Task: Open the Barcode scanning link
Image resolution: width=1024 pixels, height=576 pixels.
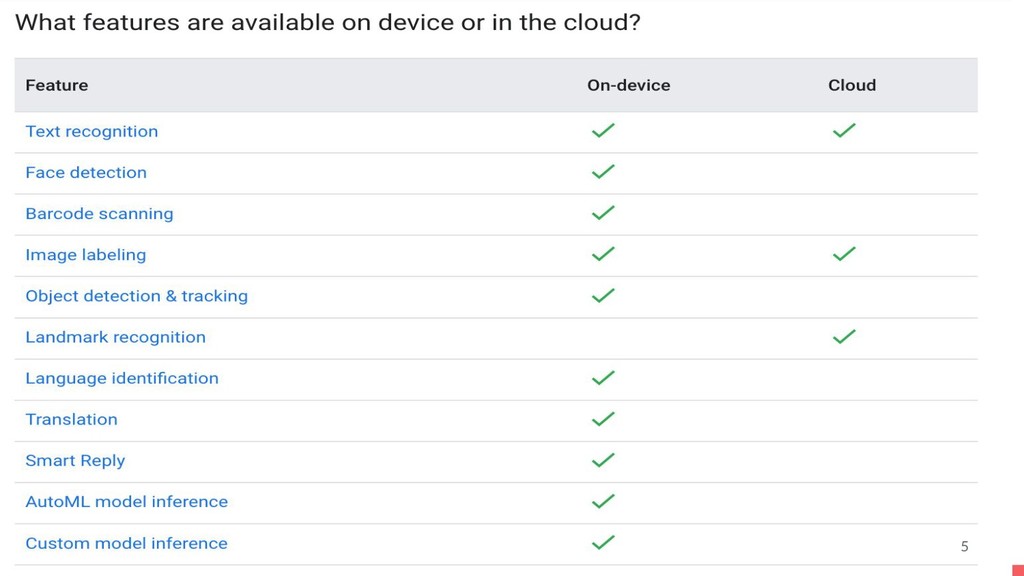Action: tap(99, 214)
